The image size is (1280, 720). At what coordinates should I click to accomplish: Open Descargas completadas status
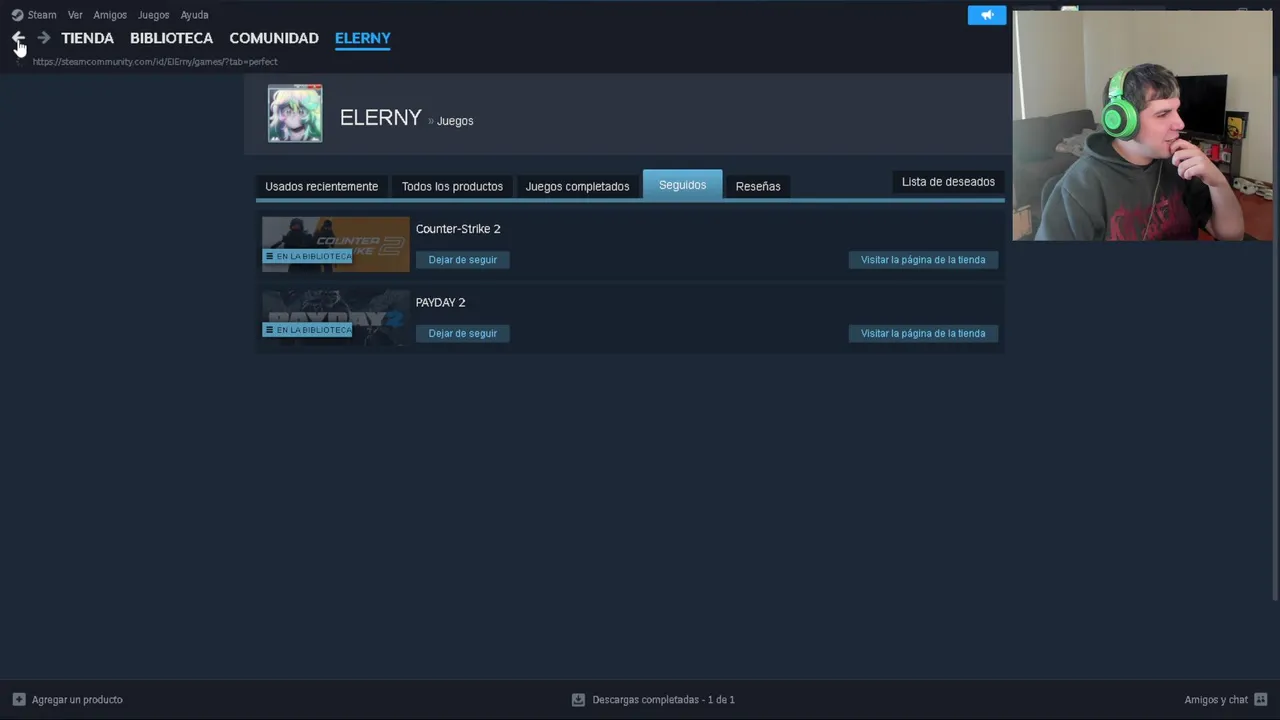664,699
